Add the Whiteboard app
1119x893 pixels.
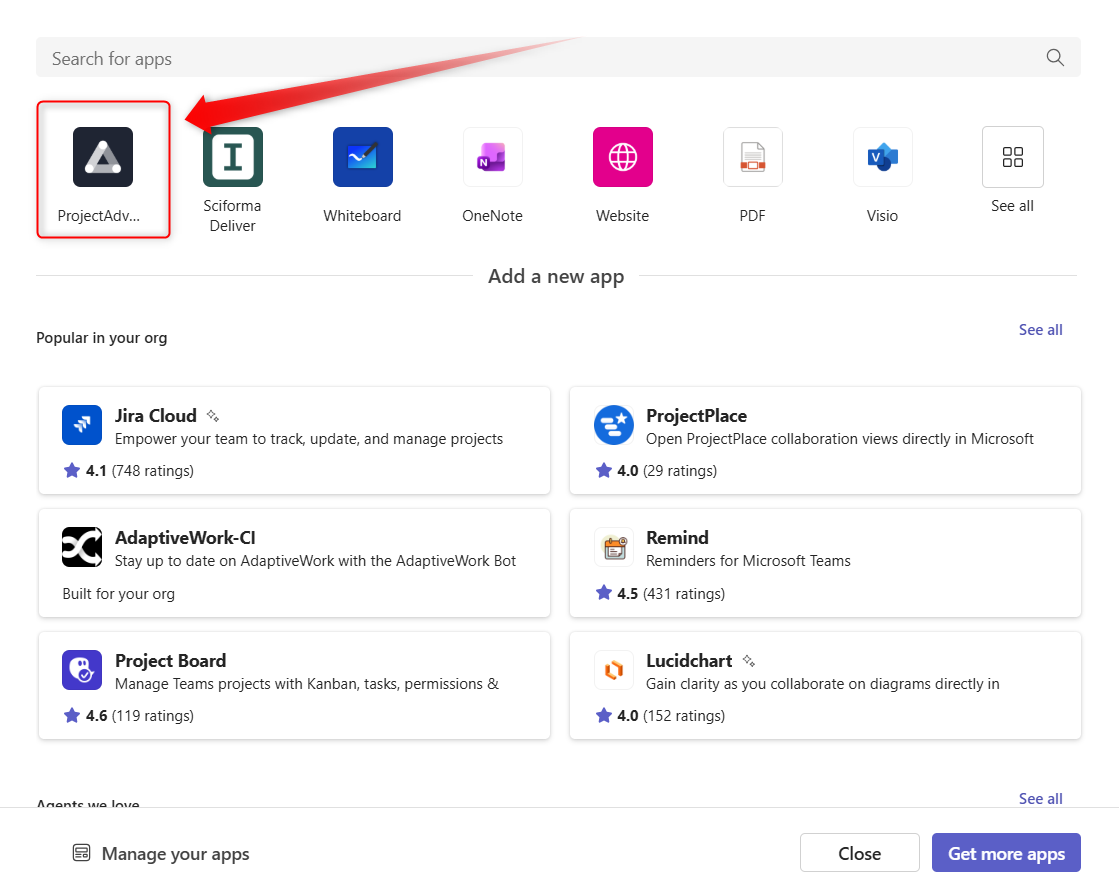[x=363, y=157]
